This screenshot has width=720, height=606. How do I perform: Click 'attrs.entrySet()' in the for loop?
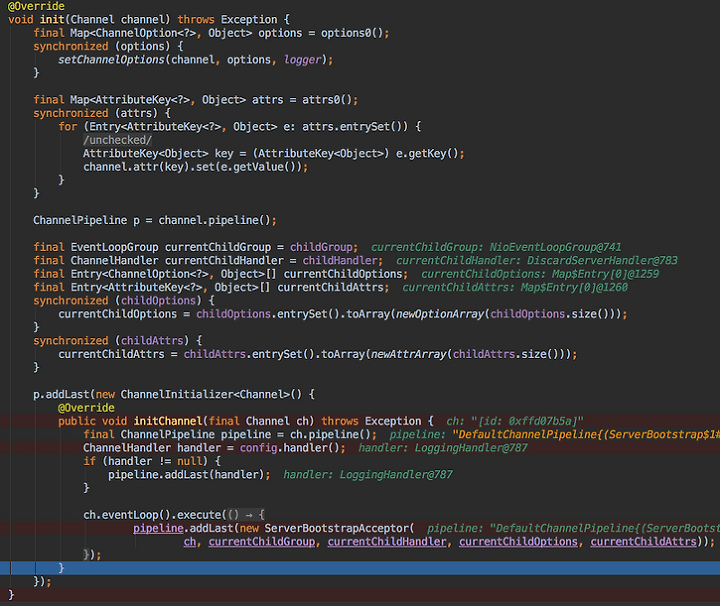[354, 127]
